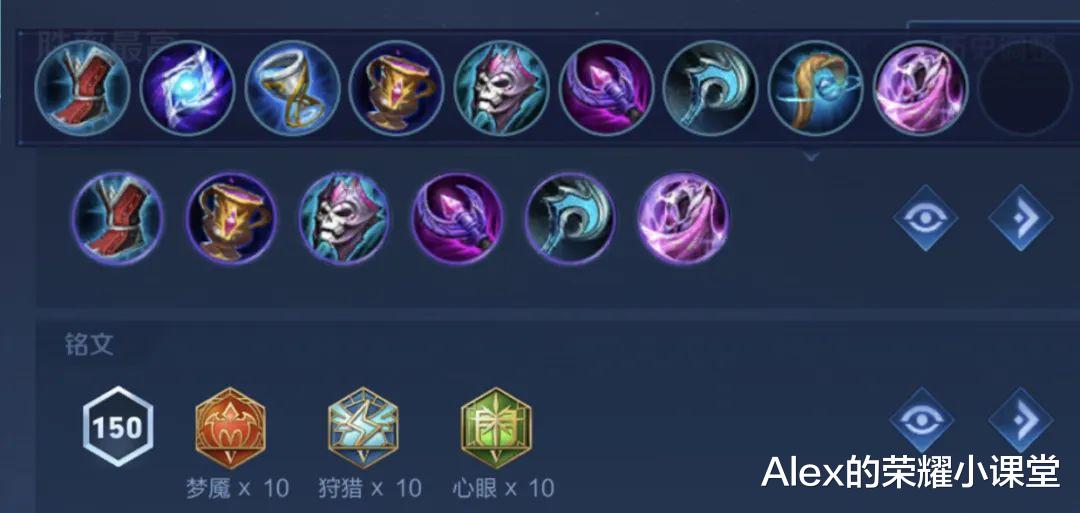Click the empty dark item slot
This screenshot has height=513, width=1080.
click(1025, 87)
